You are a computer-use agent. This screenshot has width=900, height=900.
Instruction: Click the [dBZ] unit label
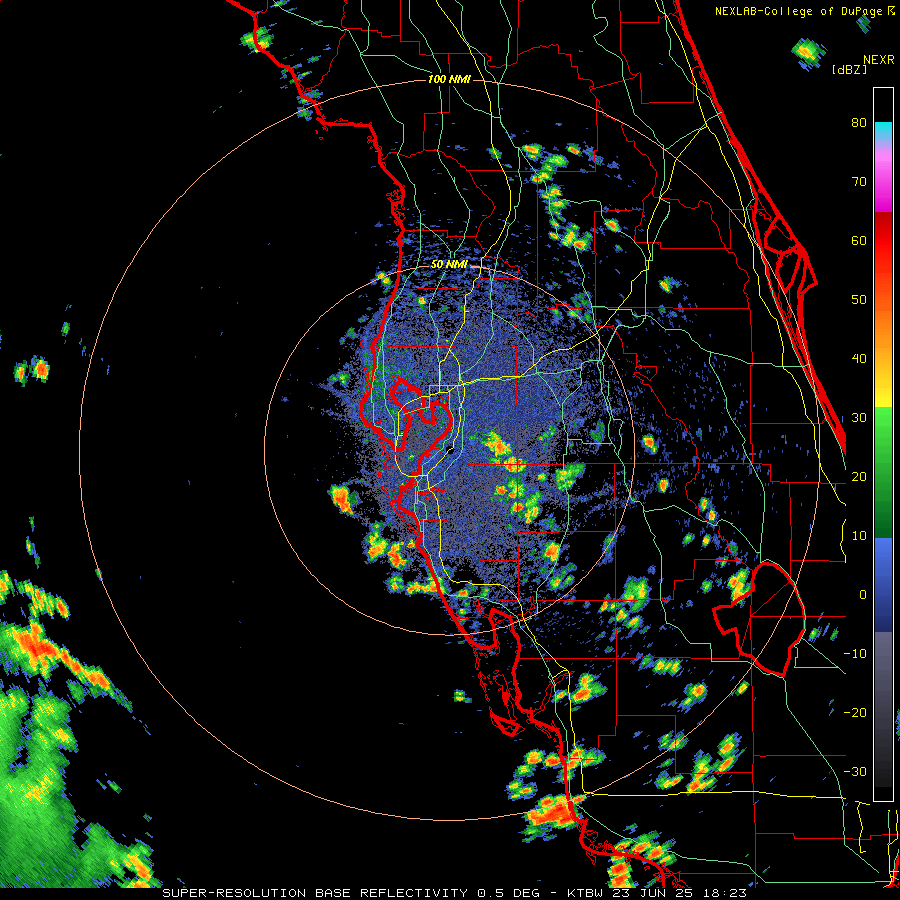(x=849, y=69)
